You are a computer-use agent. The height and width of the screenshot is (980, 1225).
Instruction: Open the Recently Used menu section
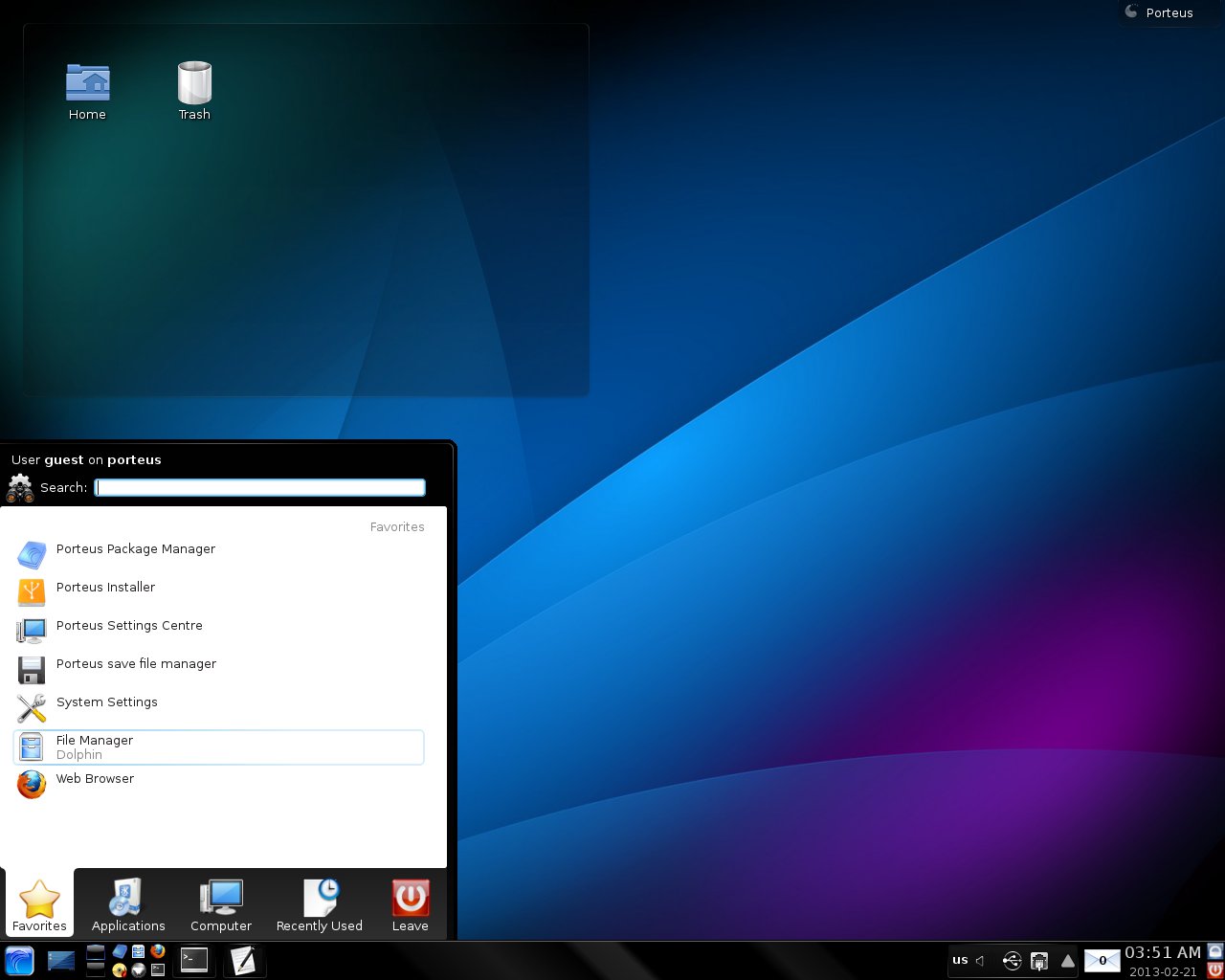point(319,904)
